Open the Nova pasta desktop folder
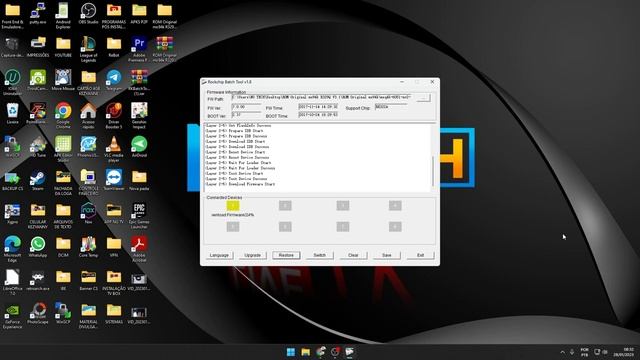 click(x=139, y=180)
